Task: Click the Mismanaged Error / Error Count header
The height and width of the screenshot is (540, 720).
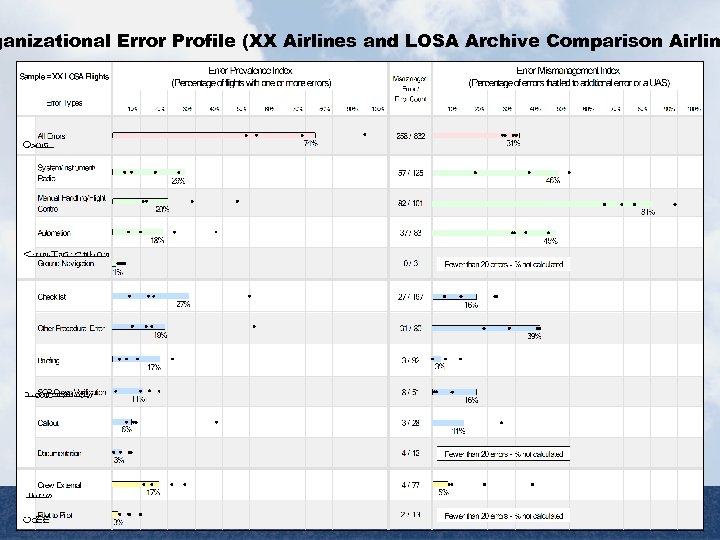Action: 410,89
